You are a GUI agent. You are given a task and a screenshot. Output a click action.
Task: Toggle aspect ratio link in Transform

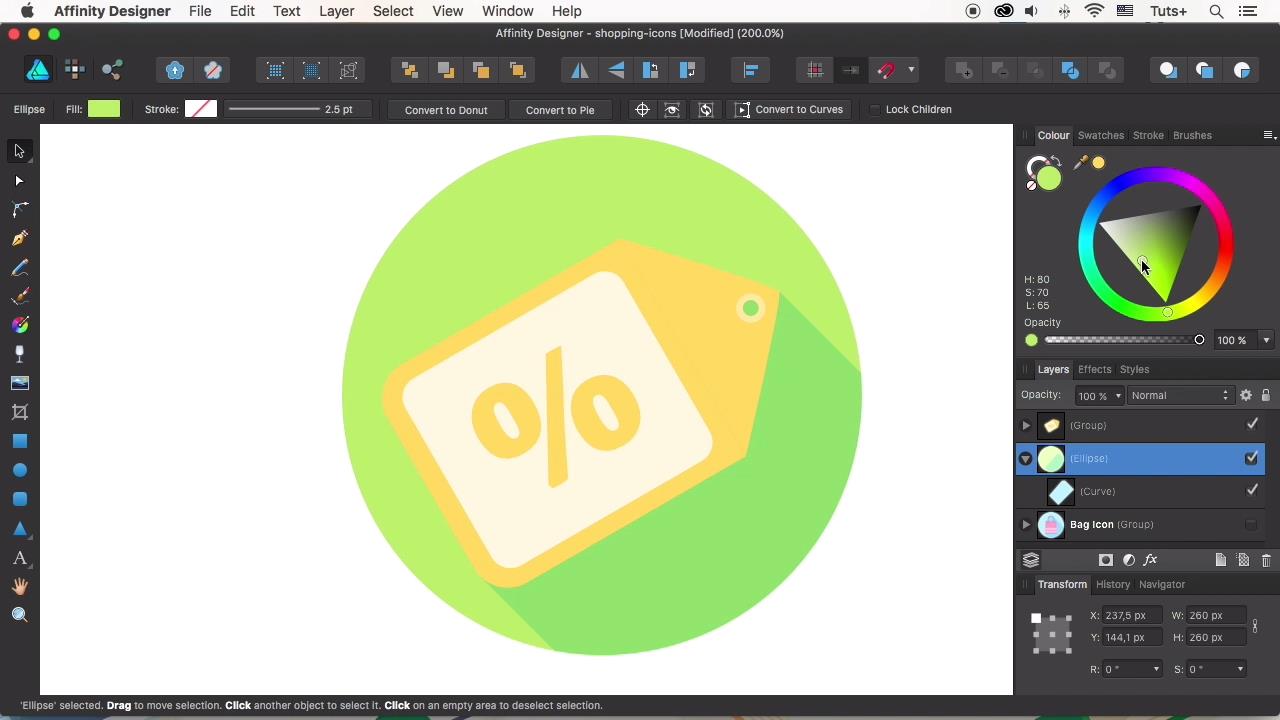[x=1255, y=626]
